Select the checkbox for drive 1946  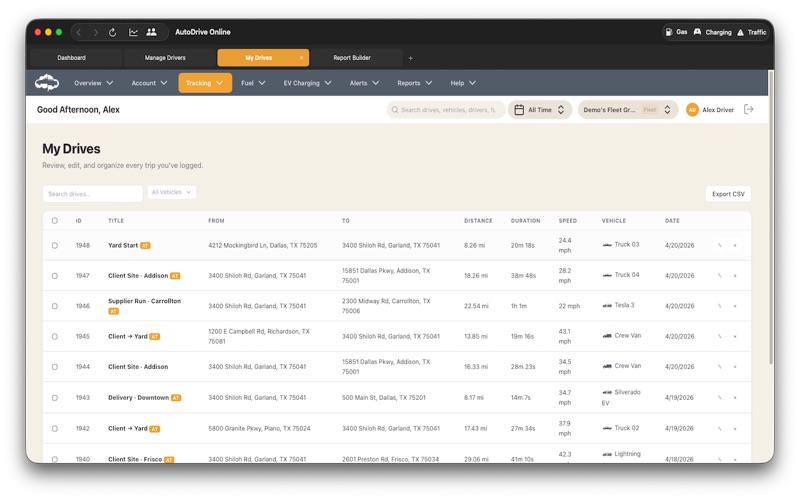coord(55,306)
